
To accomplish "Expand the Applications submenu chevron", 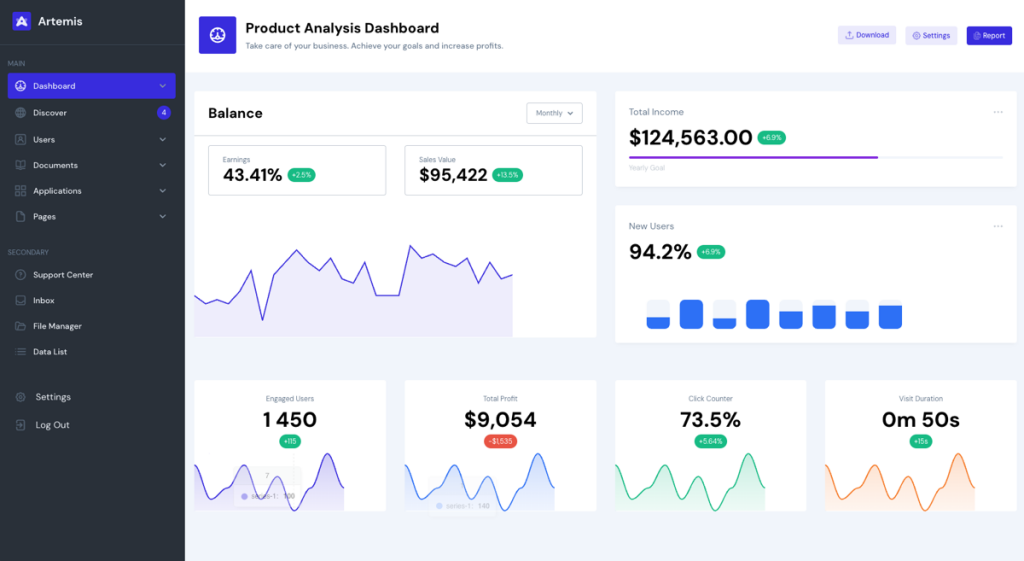I will (x=163, y=191).
